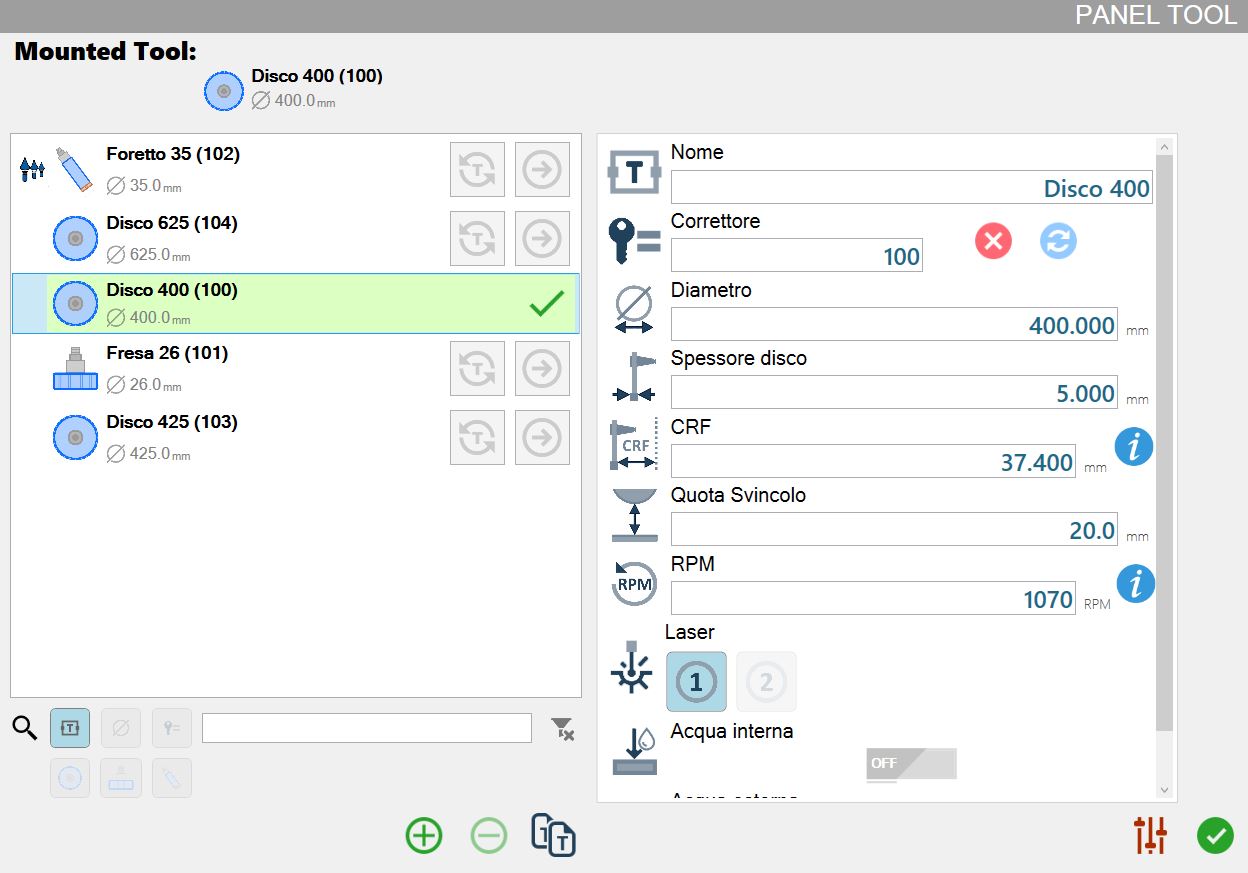Click the arrow button on Foretto 35 row
Viewport: 1248px width, 873px height.
tap(542, 169)
